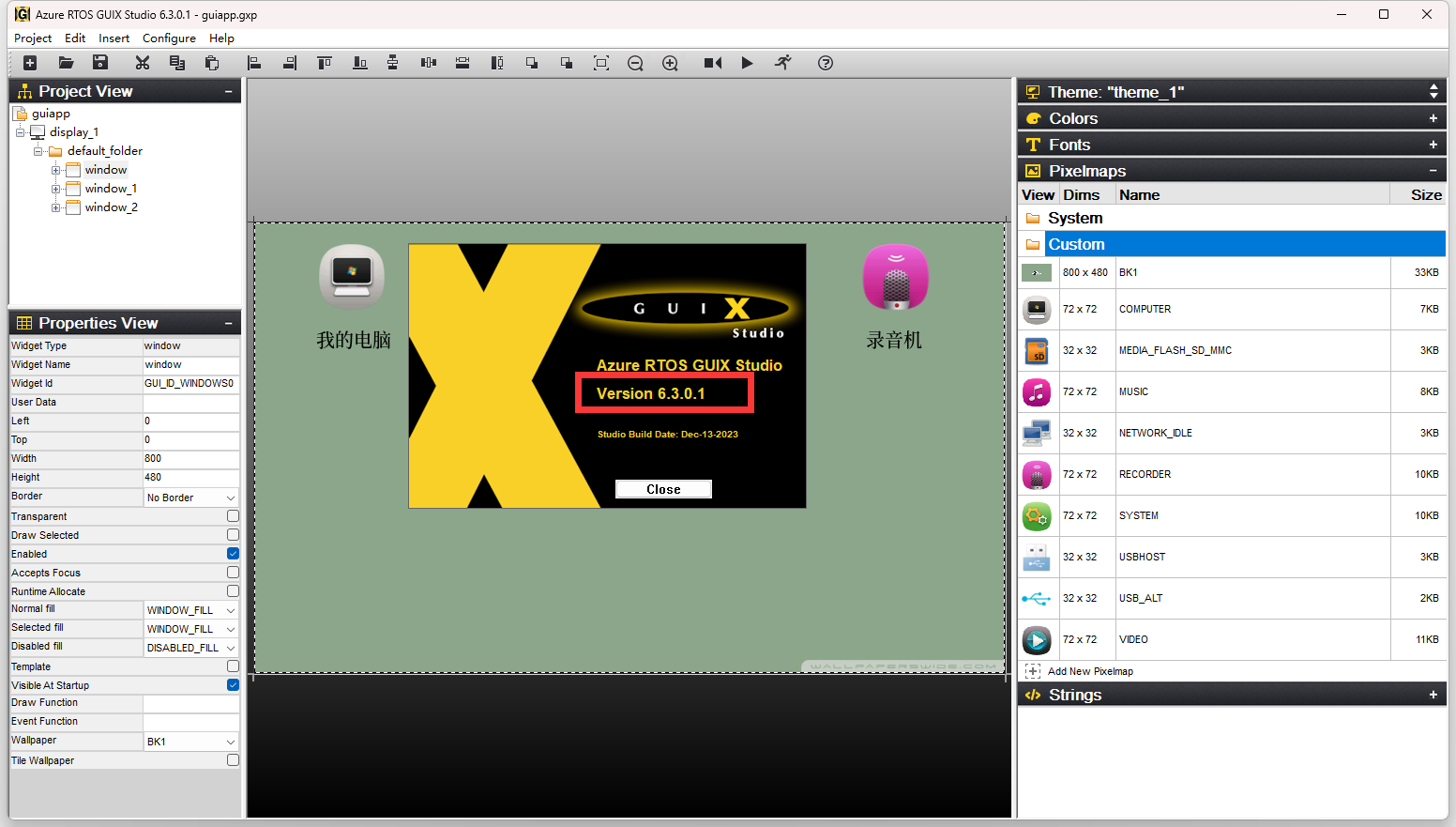1456x827 pixels.
Task: Cut the selected widget with the scissors icon
Action: pyautogui.click(x=143, y=63)
